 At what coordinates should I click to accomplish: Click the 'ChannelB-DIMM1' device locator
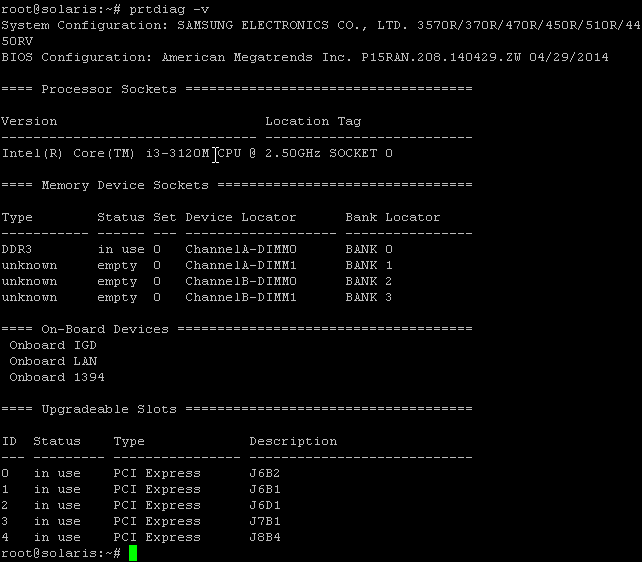(241, 297)
